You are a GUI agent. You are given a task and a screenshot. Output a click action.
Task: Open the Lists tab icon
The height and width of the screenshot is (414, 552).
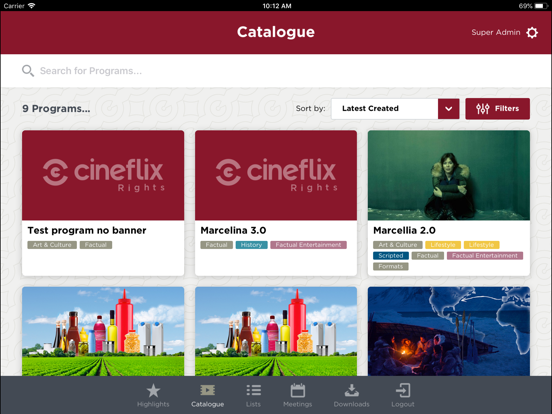(253, 390)
